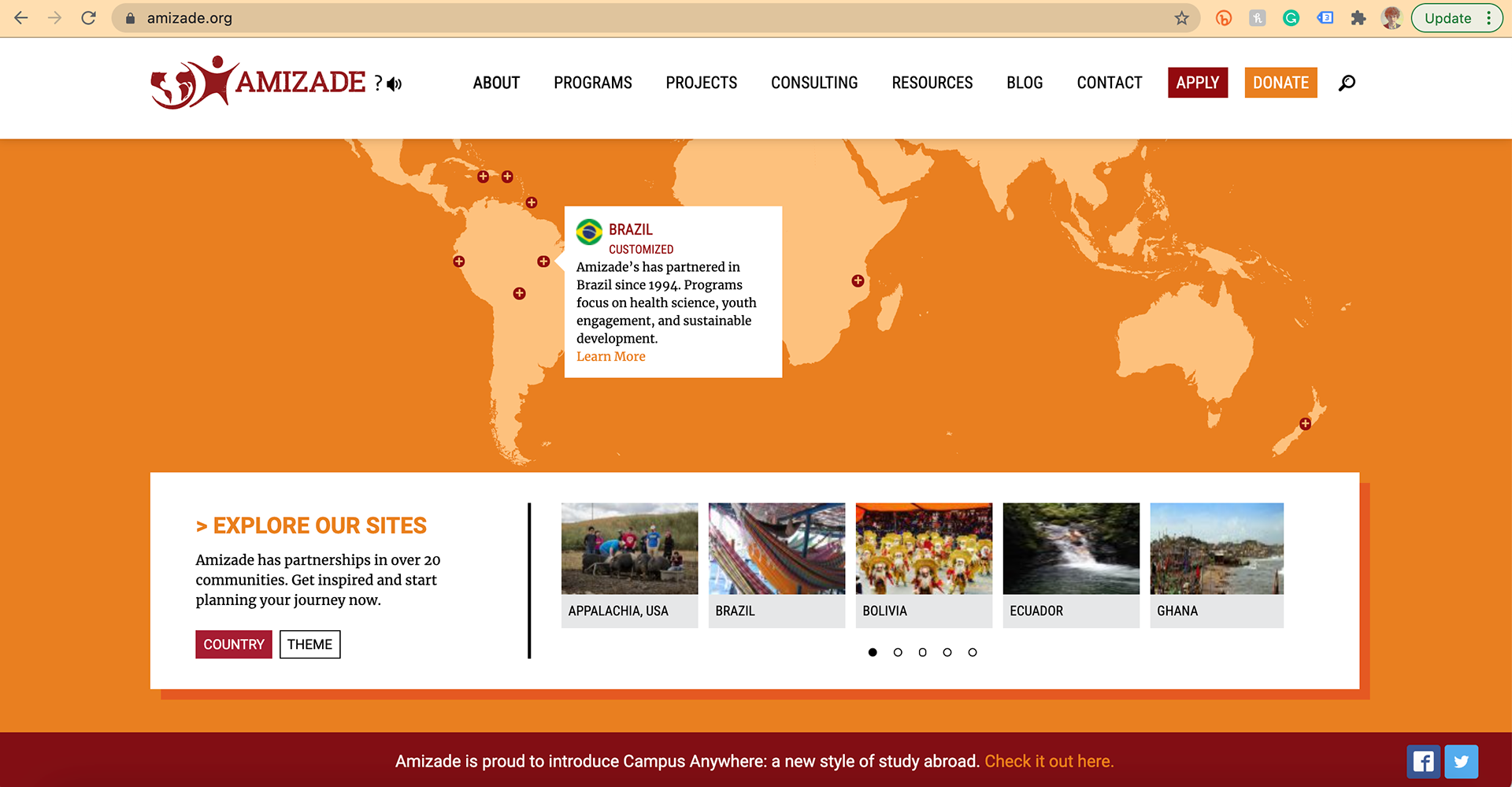Image resolution: width=1512 pixels, height=787 pixels.
Task: Open the Ghana site thumbnail
Action: [x=1217, y=565]
